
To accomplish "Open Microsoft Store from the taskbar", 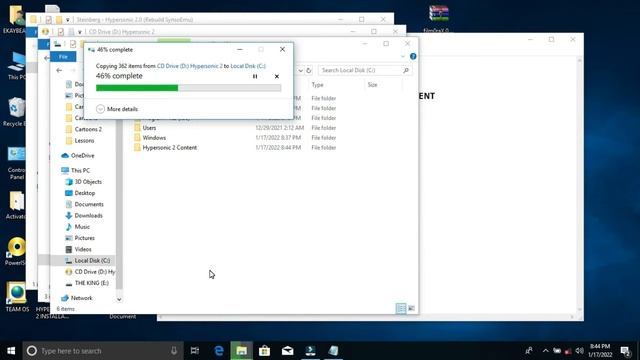I will tap(264, 351).
